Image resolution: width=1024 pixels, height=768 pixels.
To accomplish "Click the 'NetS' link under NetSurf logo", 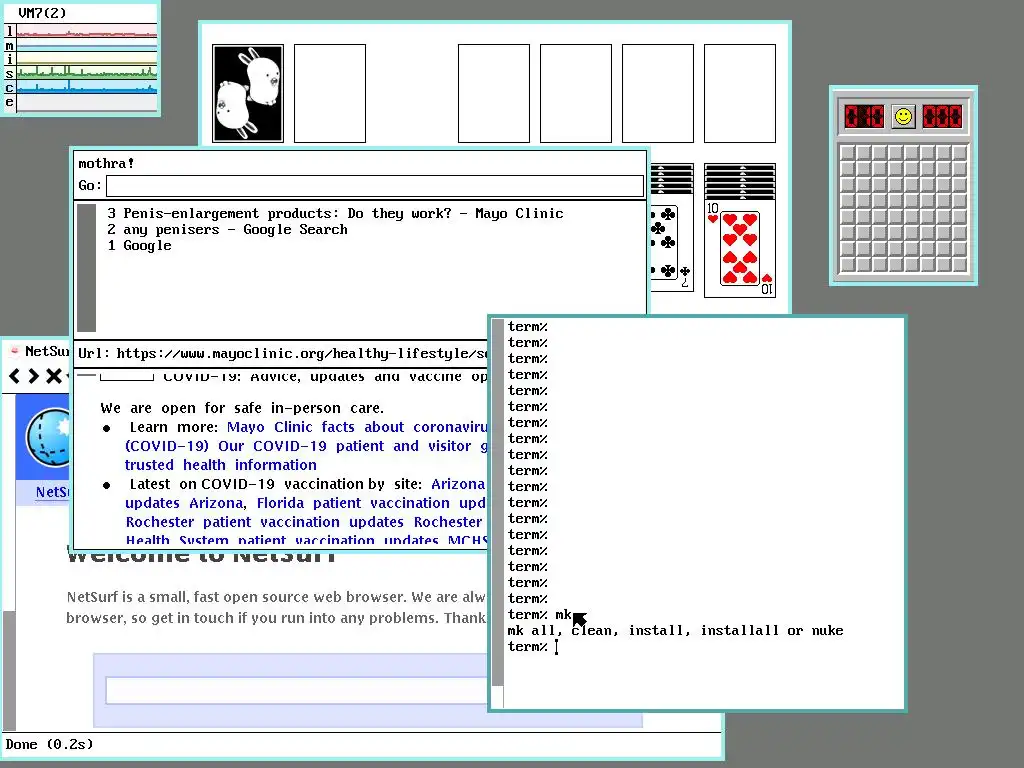I will pos(52,492).
